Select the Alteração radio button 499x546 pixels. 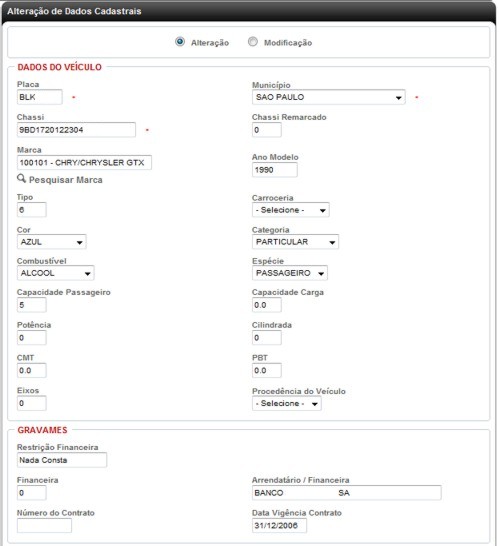(180, 42)
